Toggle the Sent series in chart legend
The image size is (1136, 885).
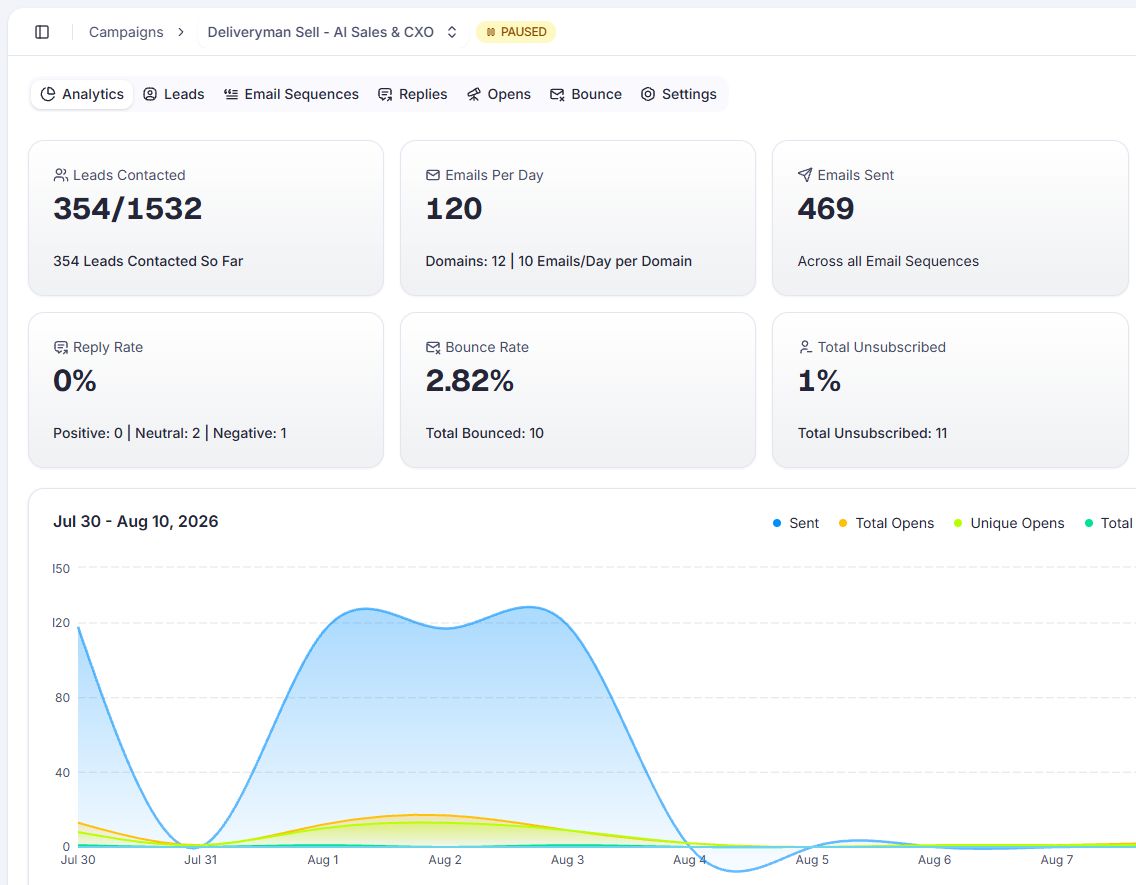click(x=795, y=523)
